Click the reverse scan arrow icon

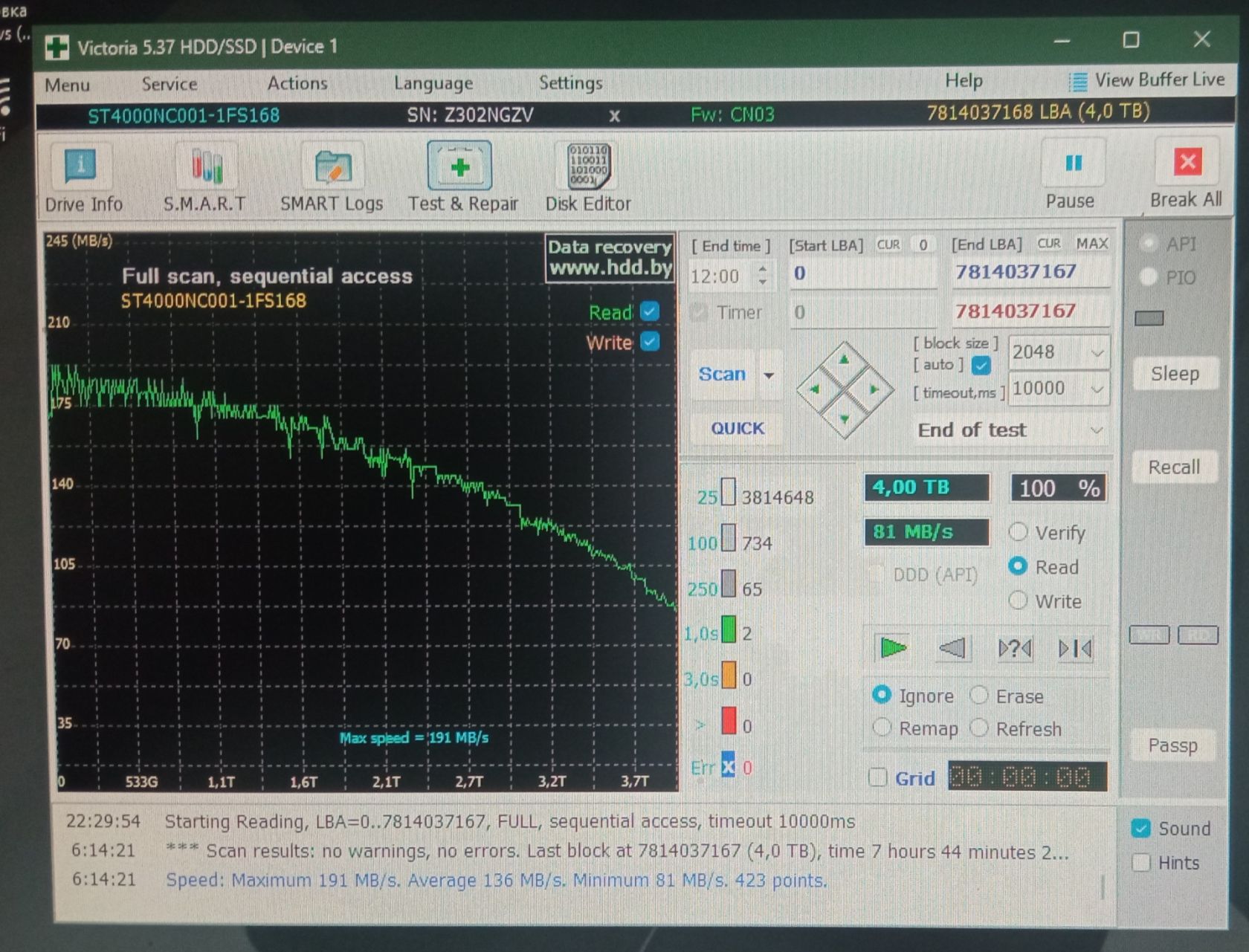[x=953, y=648]
